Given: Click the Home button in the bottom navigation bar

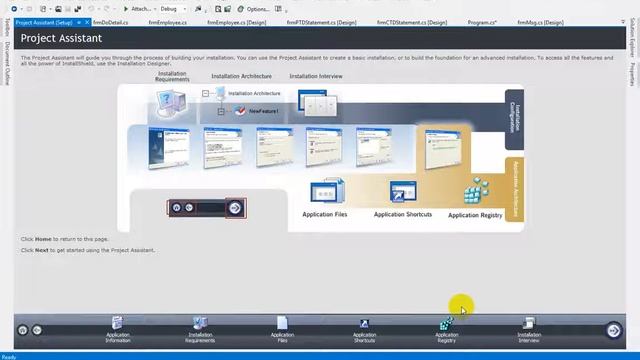Looking at the screenshot, I should tap(23, 330).
